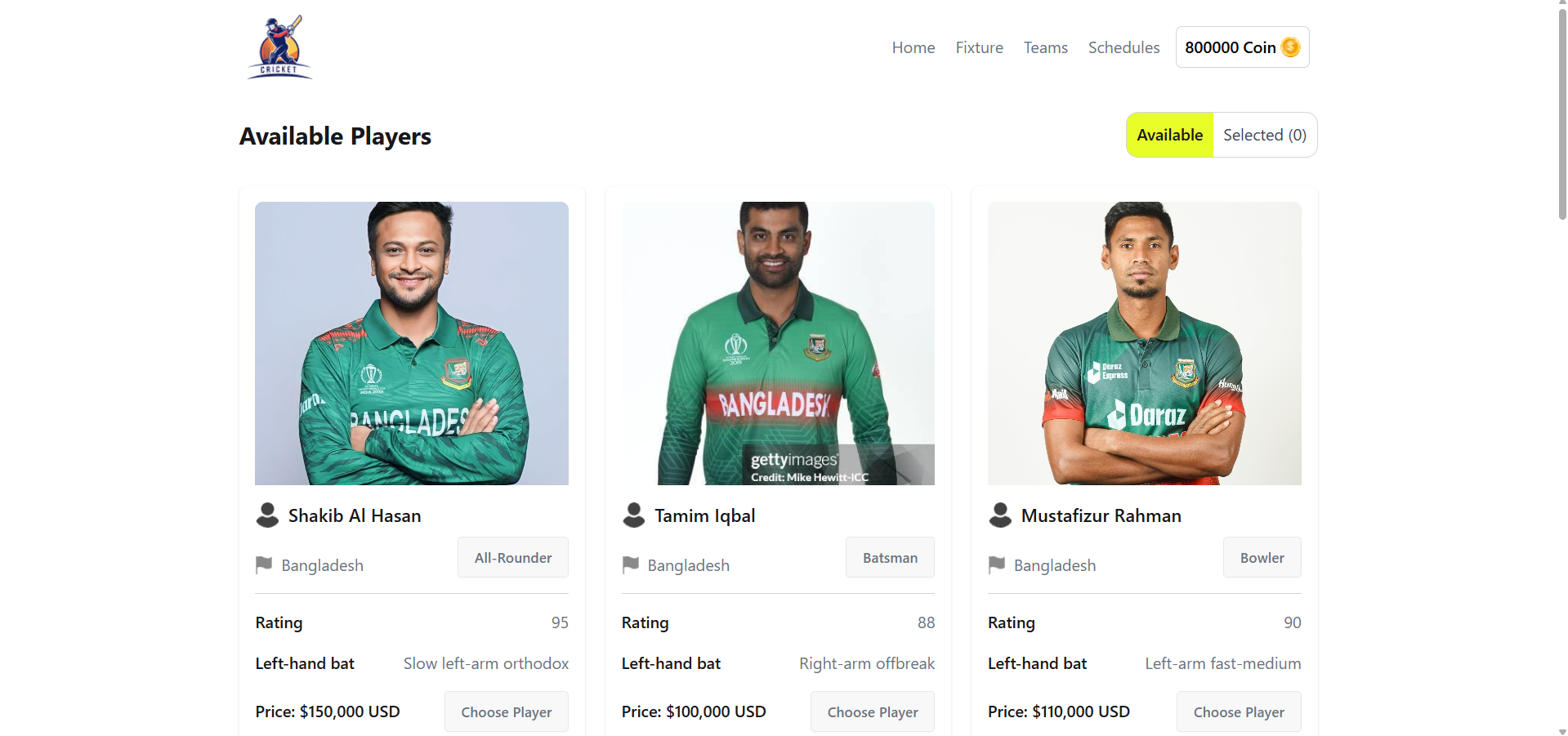Choose Player Shakib Al Hasan
This screenshot has height=736, width=1568.
coord(506,712)
